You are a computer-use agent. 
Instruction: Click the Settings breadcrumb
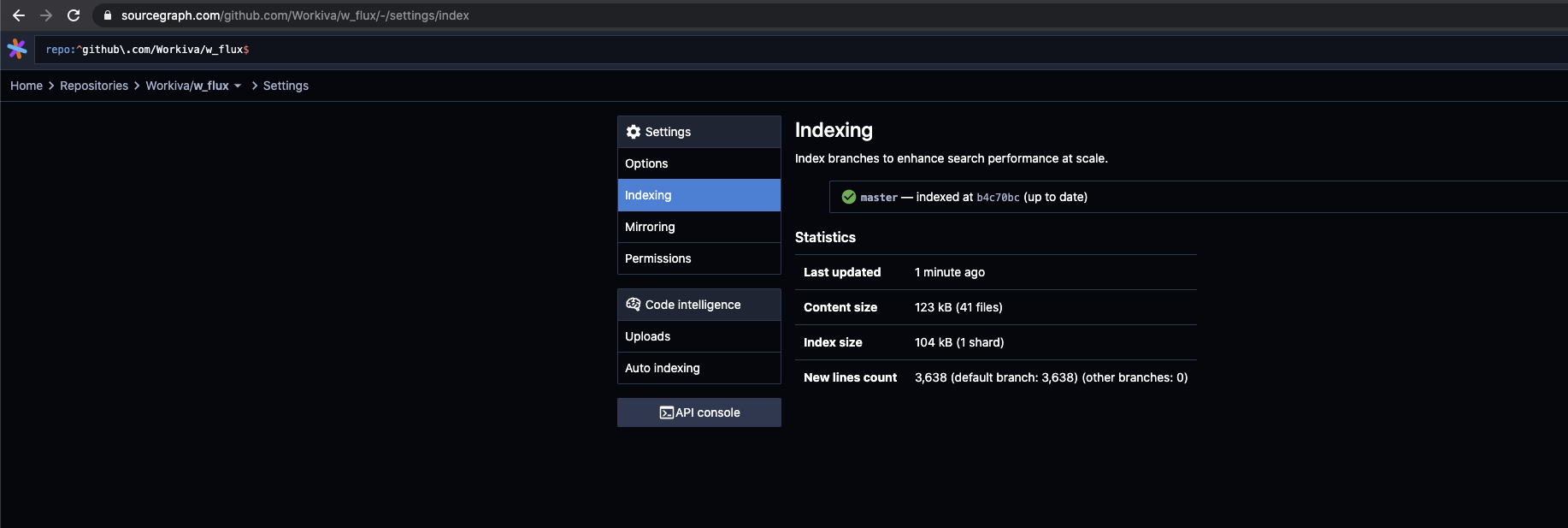[286, 86]
